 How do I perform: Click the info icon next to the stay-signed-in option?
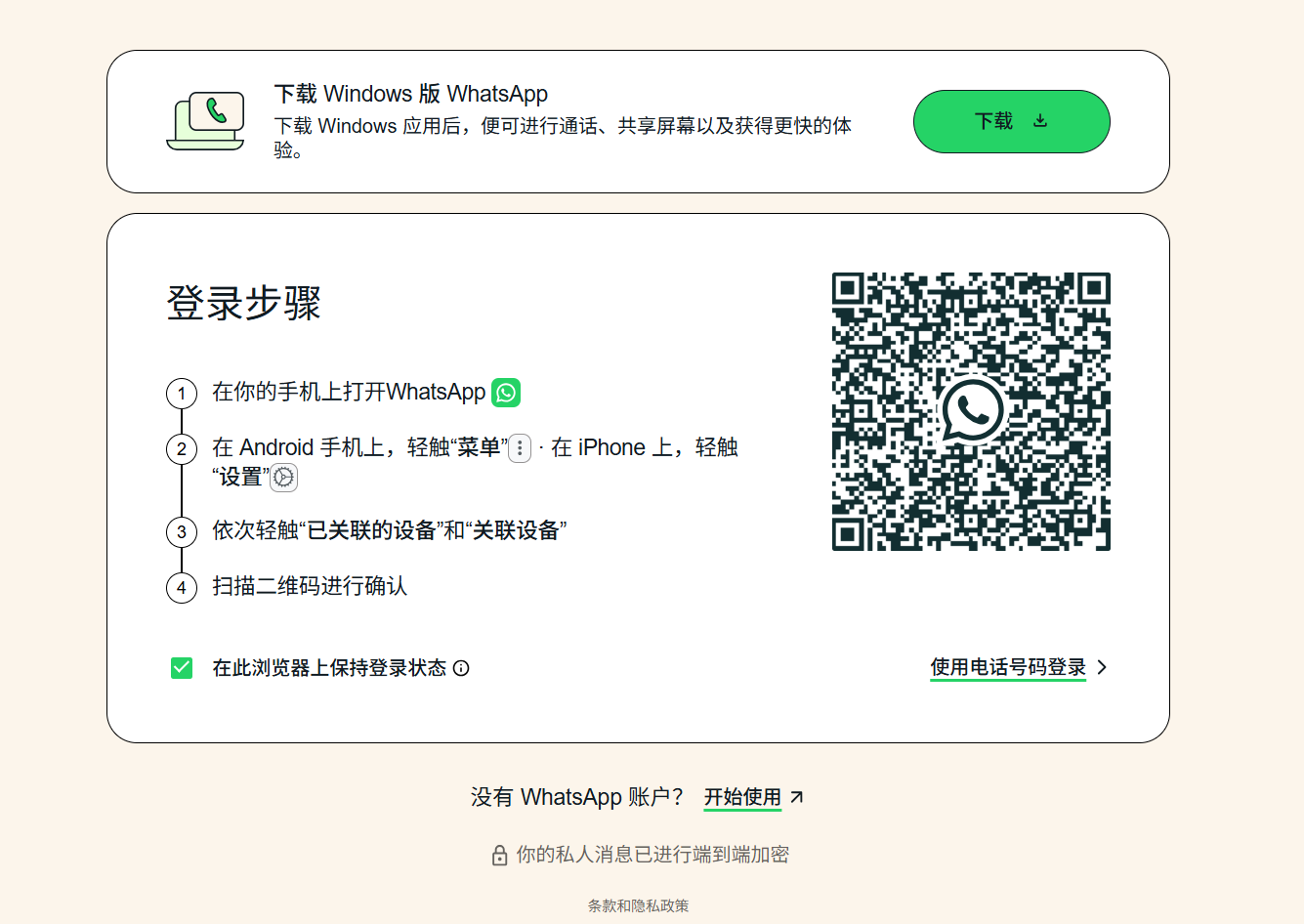tap(463, 668)
